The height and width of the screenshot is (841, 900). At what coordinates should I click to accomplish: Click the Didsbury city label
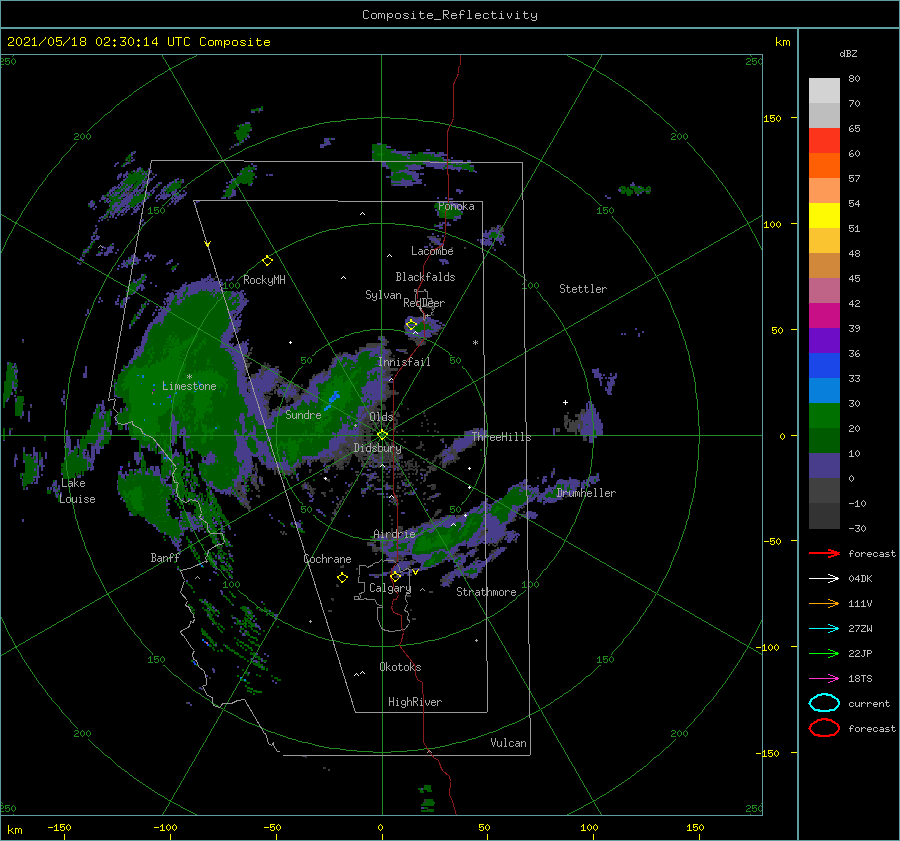tap(378, 448)
